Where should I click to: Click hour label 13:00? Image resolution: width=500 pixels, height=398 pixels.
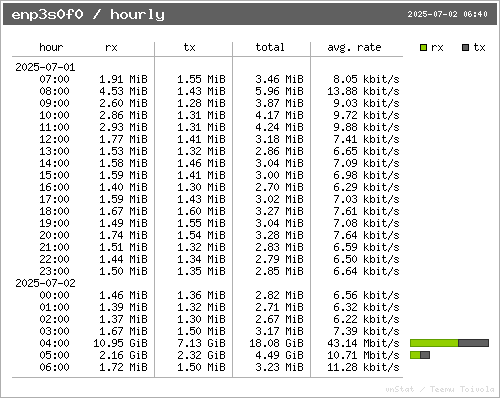click(54, 151)
